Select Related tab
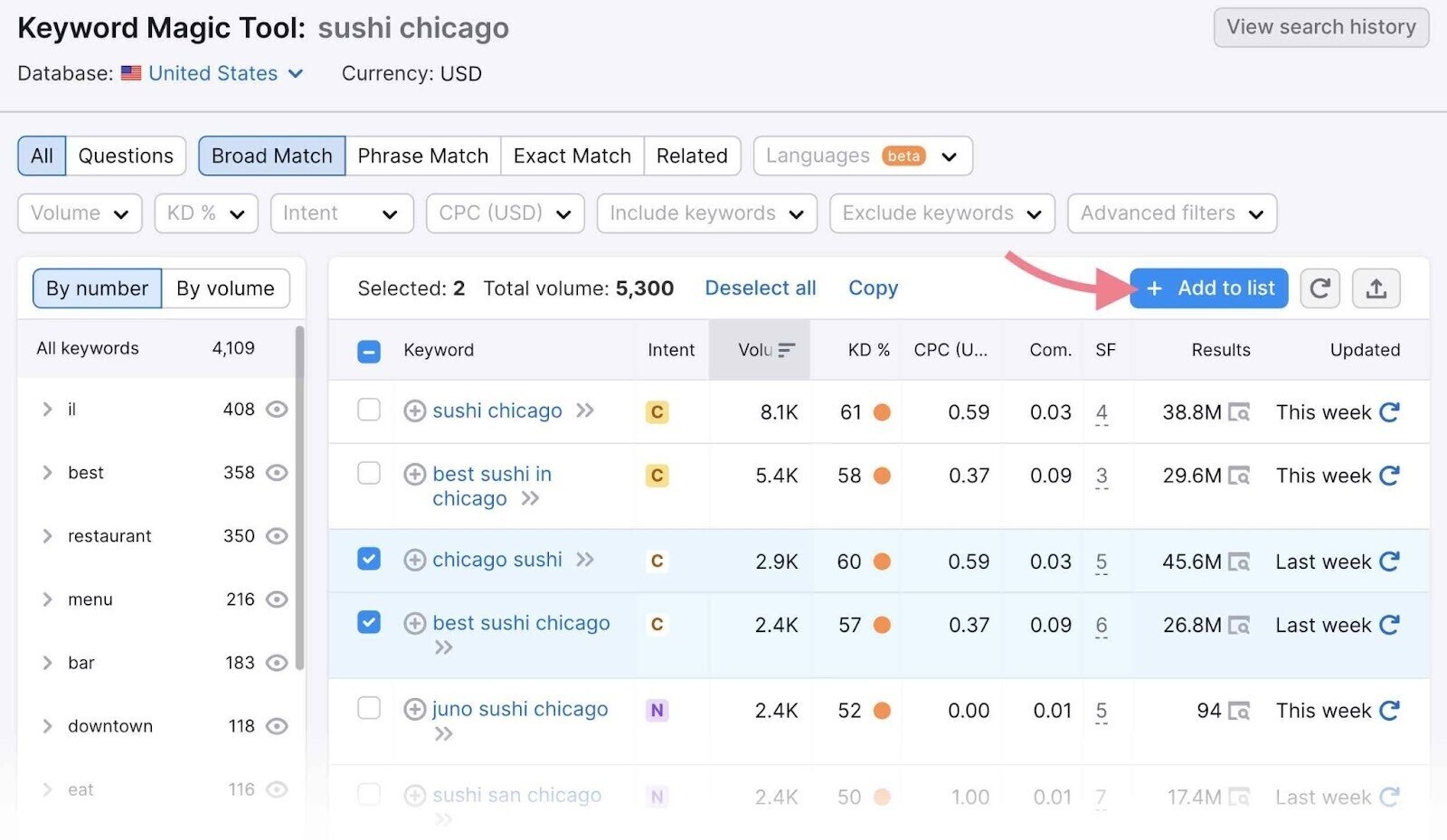Screen dimensions: 1447x840 coord(692,156)
